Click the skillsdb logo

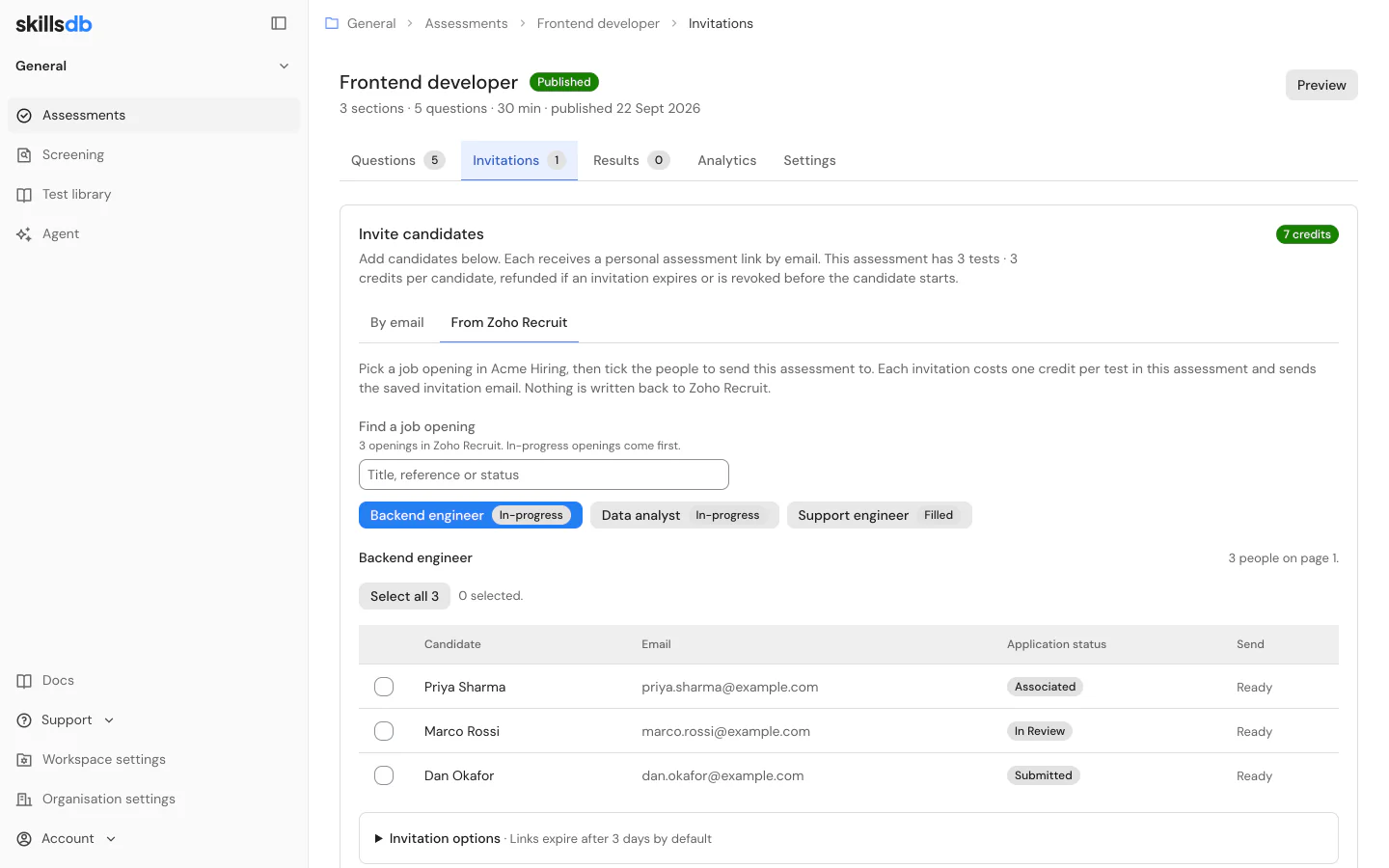(x=54, y=23)
